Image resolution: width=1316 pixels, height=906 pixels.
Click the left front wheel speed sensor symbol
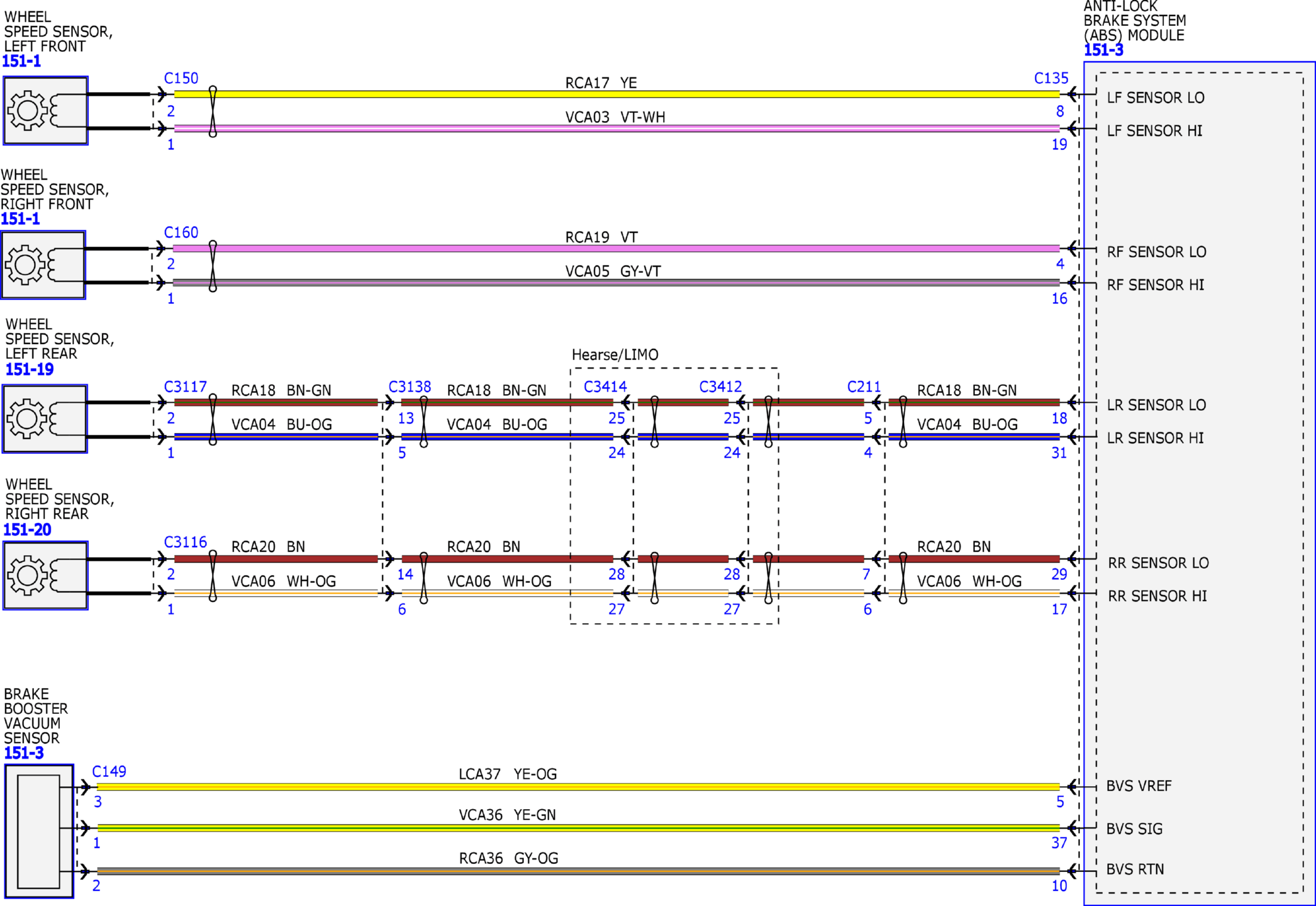click(46, 111)
